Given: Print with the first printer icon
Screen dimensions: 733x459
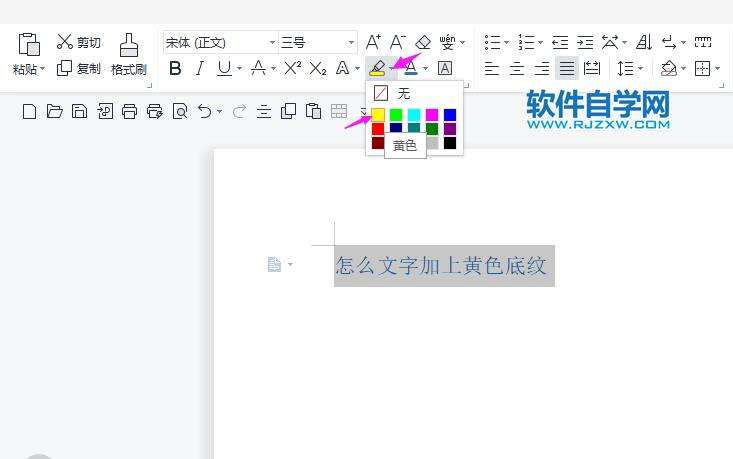Looking at the screenshot, I should [x=129, y=111].
